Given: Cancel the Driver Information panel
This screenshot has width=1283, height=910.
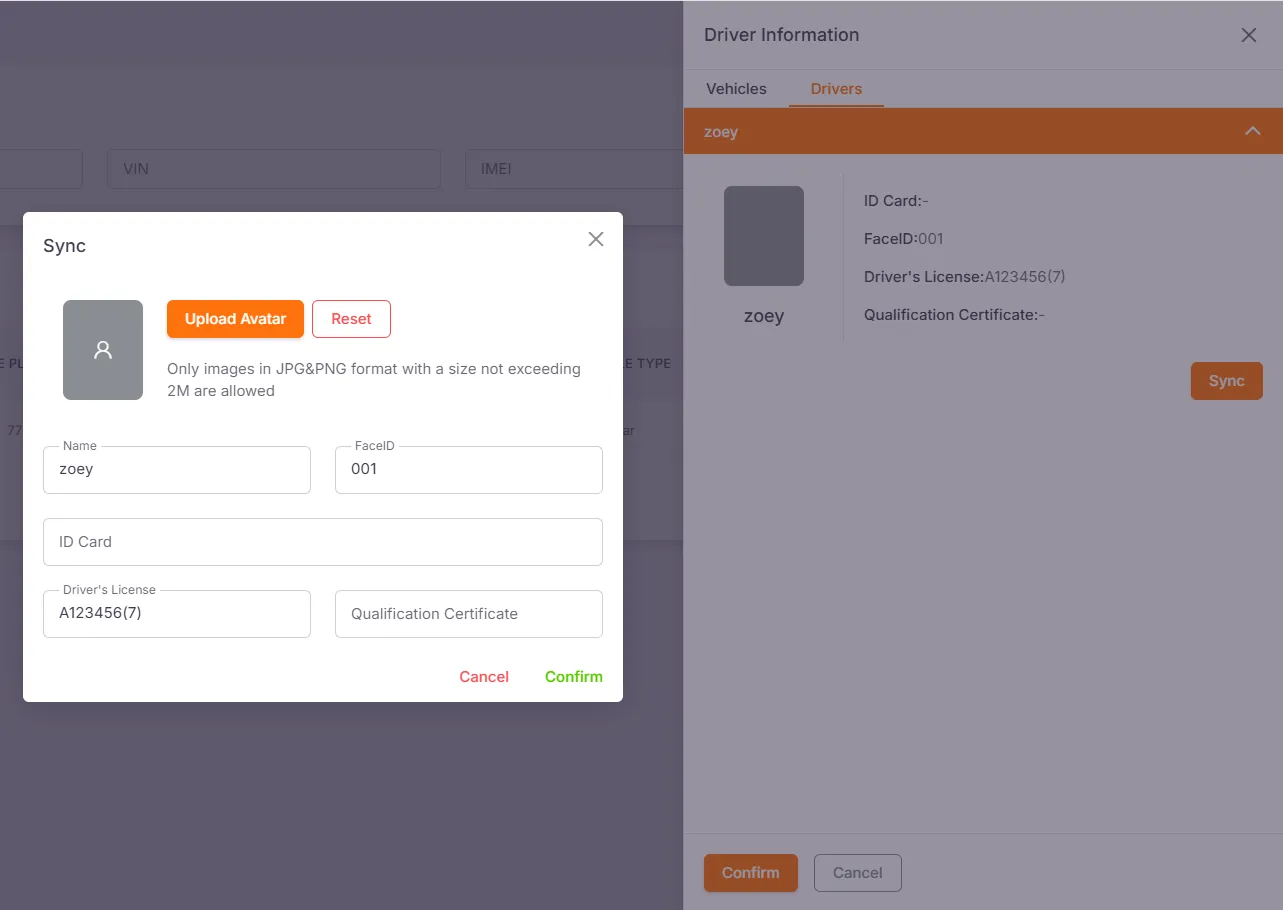Looking at the screenshot, I should tap(857, 873).
